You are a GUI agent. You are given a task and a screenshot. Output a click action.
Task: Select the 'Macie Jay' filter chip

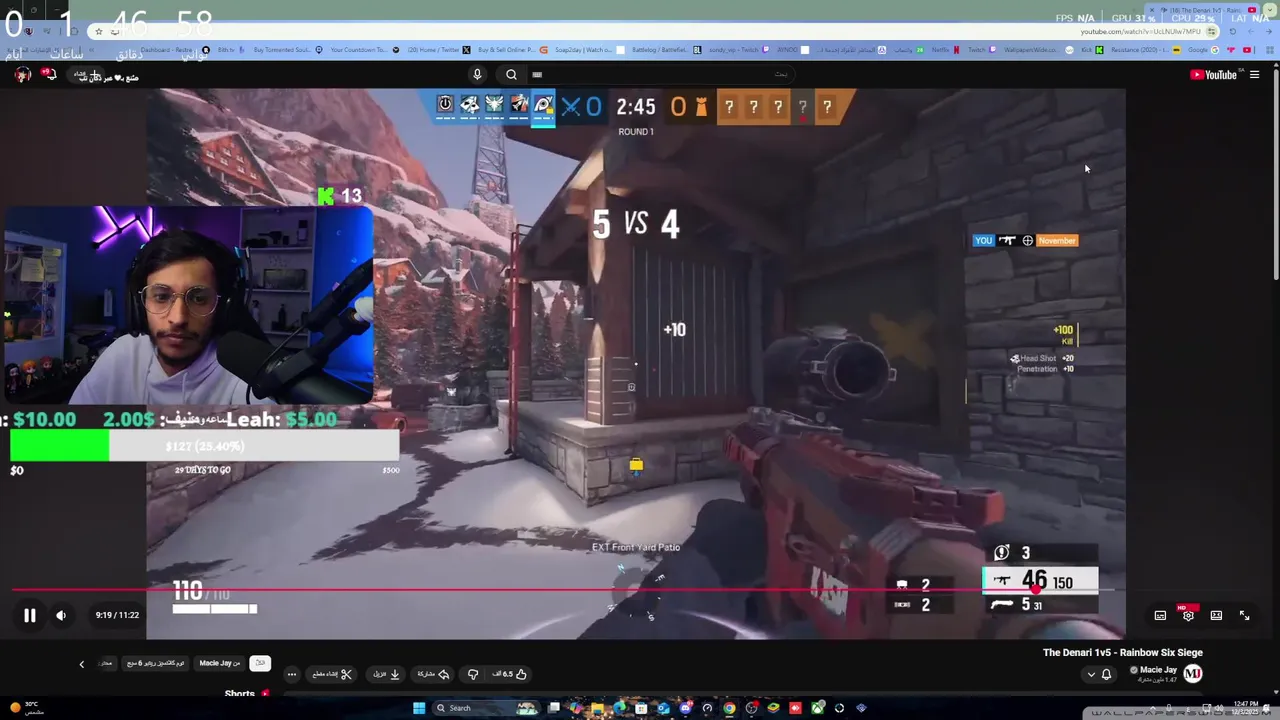(x=219, y=663)
